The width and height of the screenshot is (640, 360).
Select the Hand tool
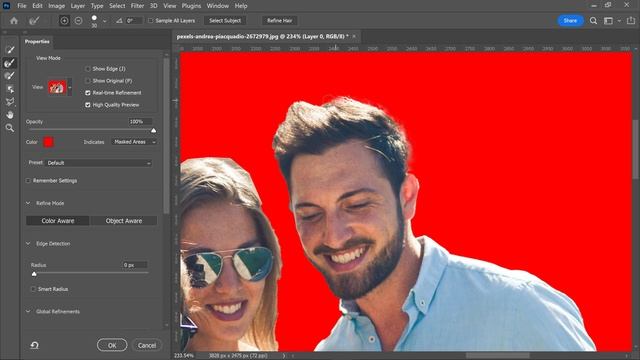point(10,115)
